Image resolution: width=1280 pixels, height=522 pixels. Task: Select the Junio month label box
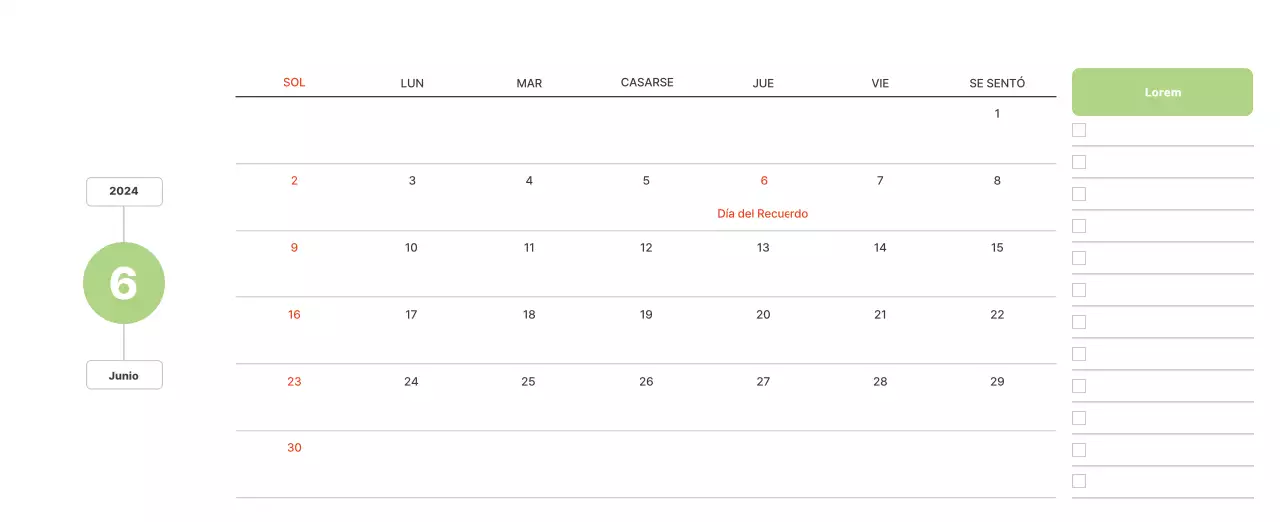pyautogui.click(x=124, y=376)
